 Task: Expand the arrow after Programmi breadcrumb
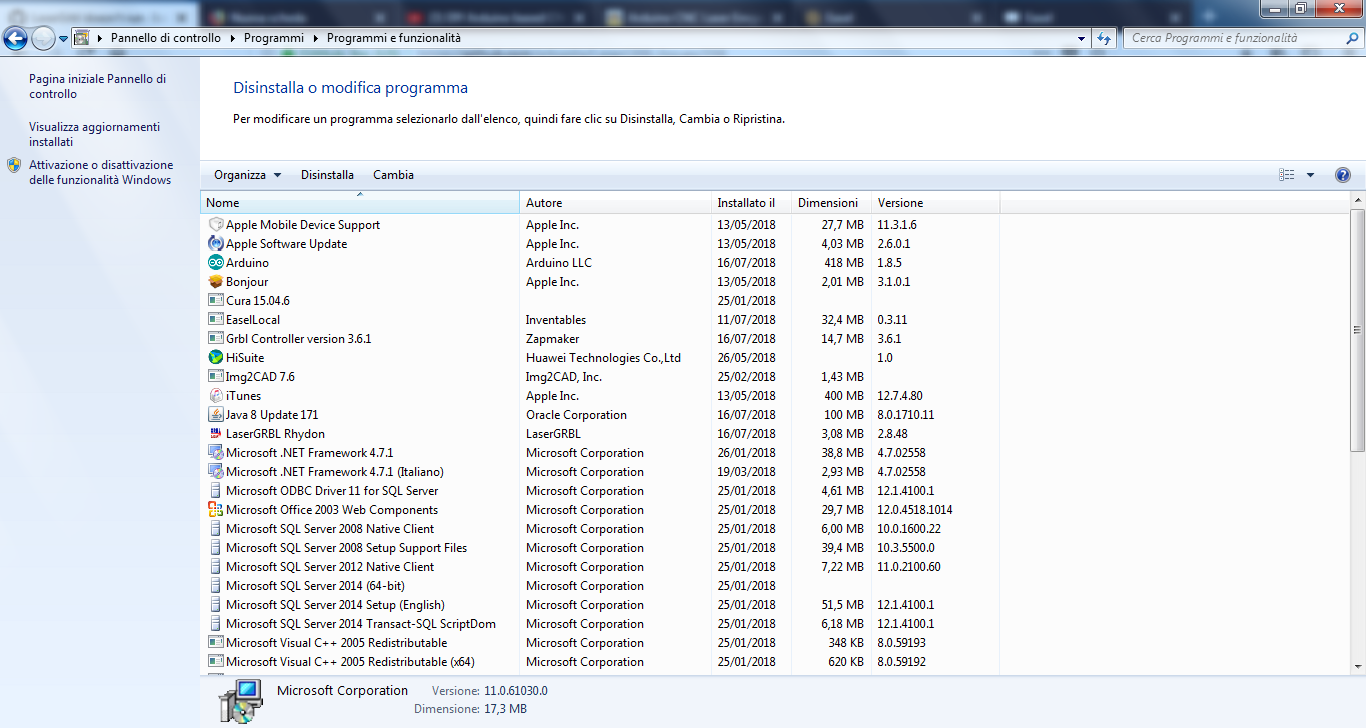[315, 38]
